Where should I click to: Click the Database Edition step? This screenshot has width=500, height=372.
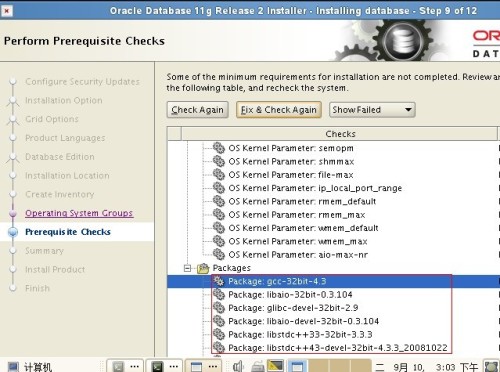pos(60,157)
